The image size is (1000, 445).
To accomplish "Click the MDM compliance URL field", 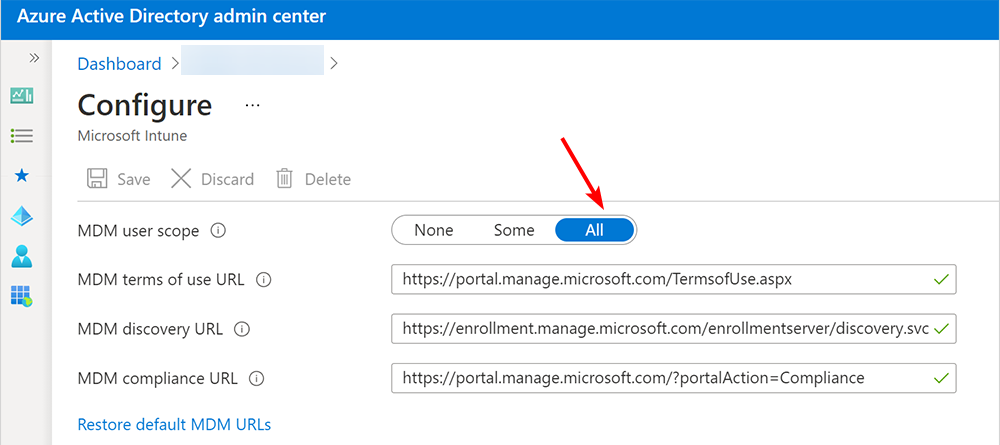I will (673, 378).
